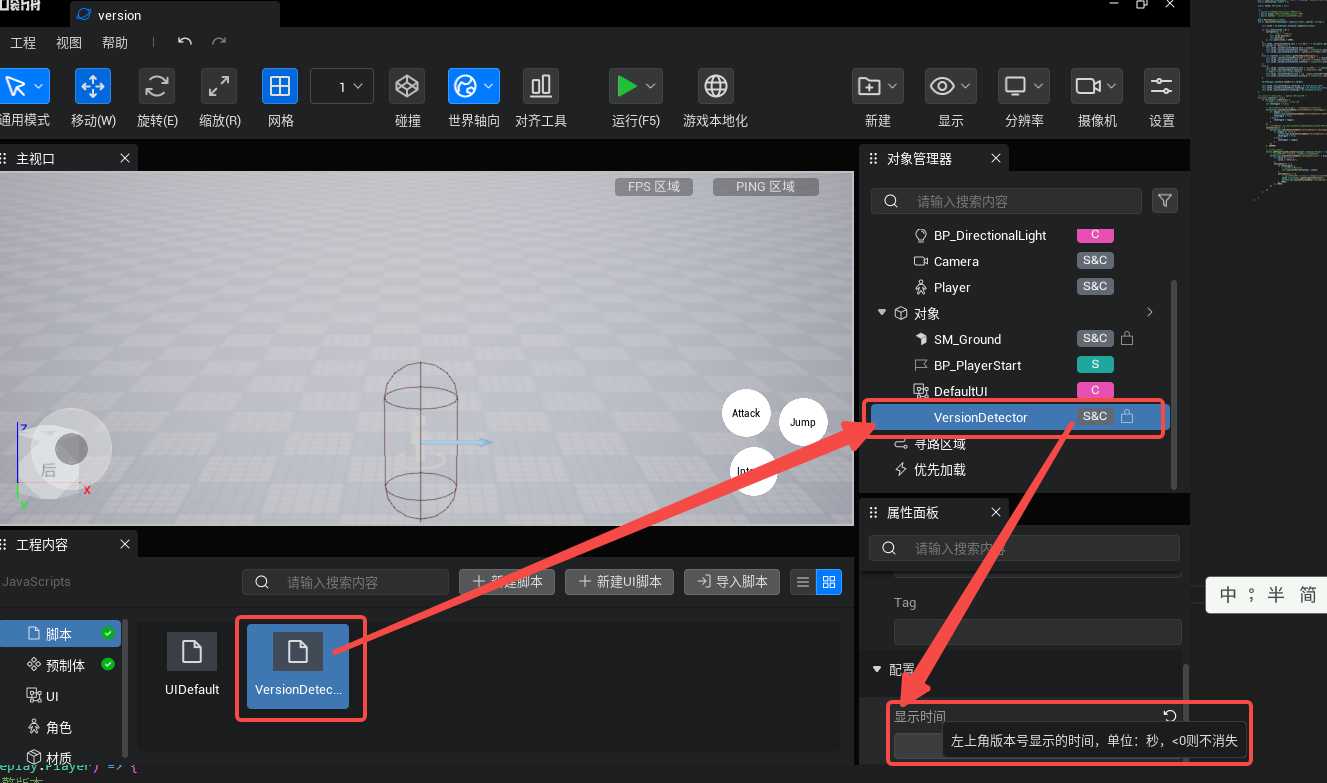Click the Attack button in viewport
This screenshot has width=1327, height=783.
coord(746,413)
